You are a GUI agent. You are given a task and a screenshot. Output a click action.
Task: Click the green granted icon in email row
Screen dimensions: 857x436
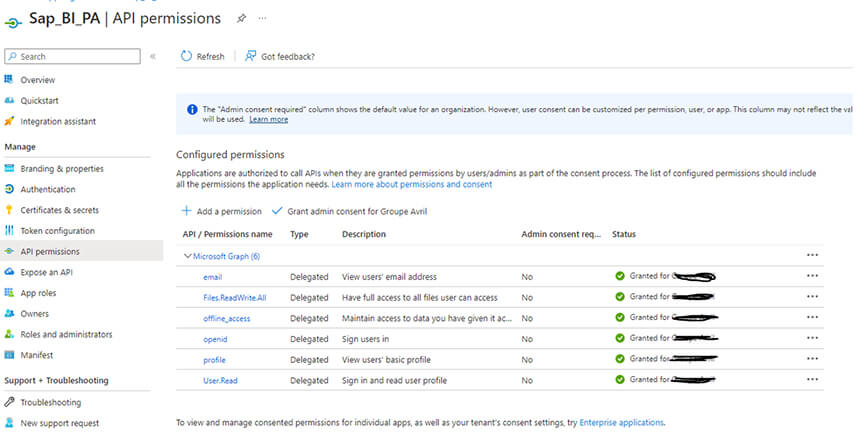tap(620, 276)
